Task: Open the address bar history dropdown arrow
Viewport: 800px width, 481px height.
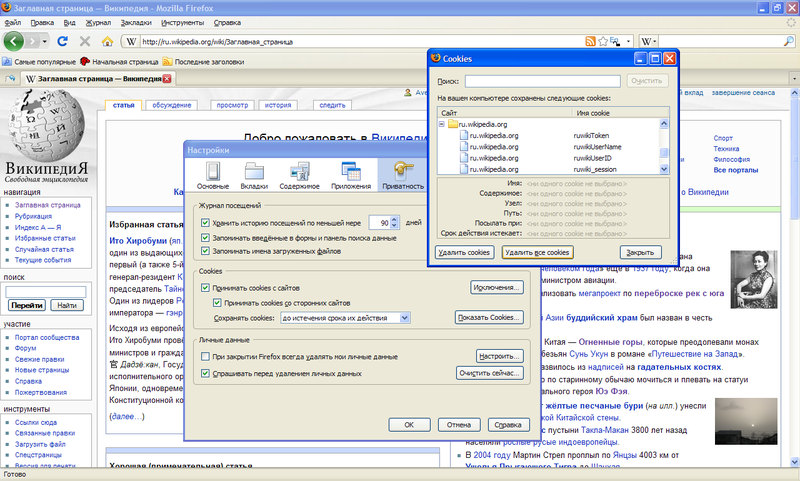Action: [x=628, y=41]
